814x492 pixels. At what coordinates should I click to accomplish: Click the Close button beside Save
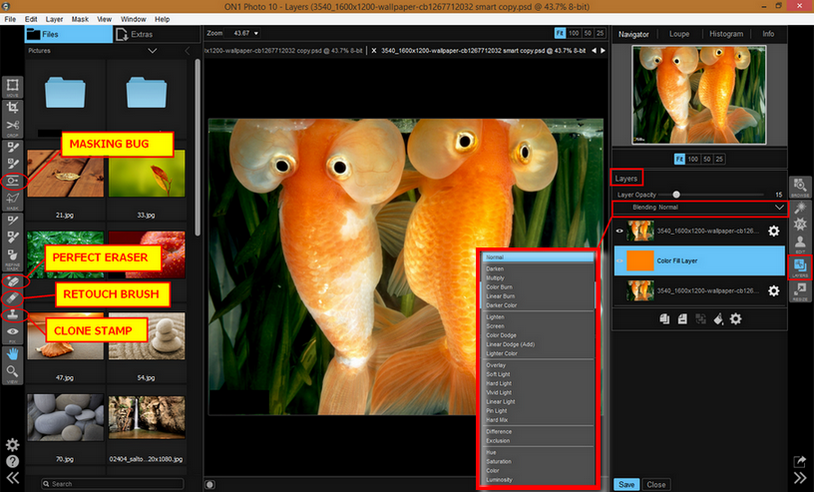click(x=656, y=485)
